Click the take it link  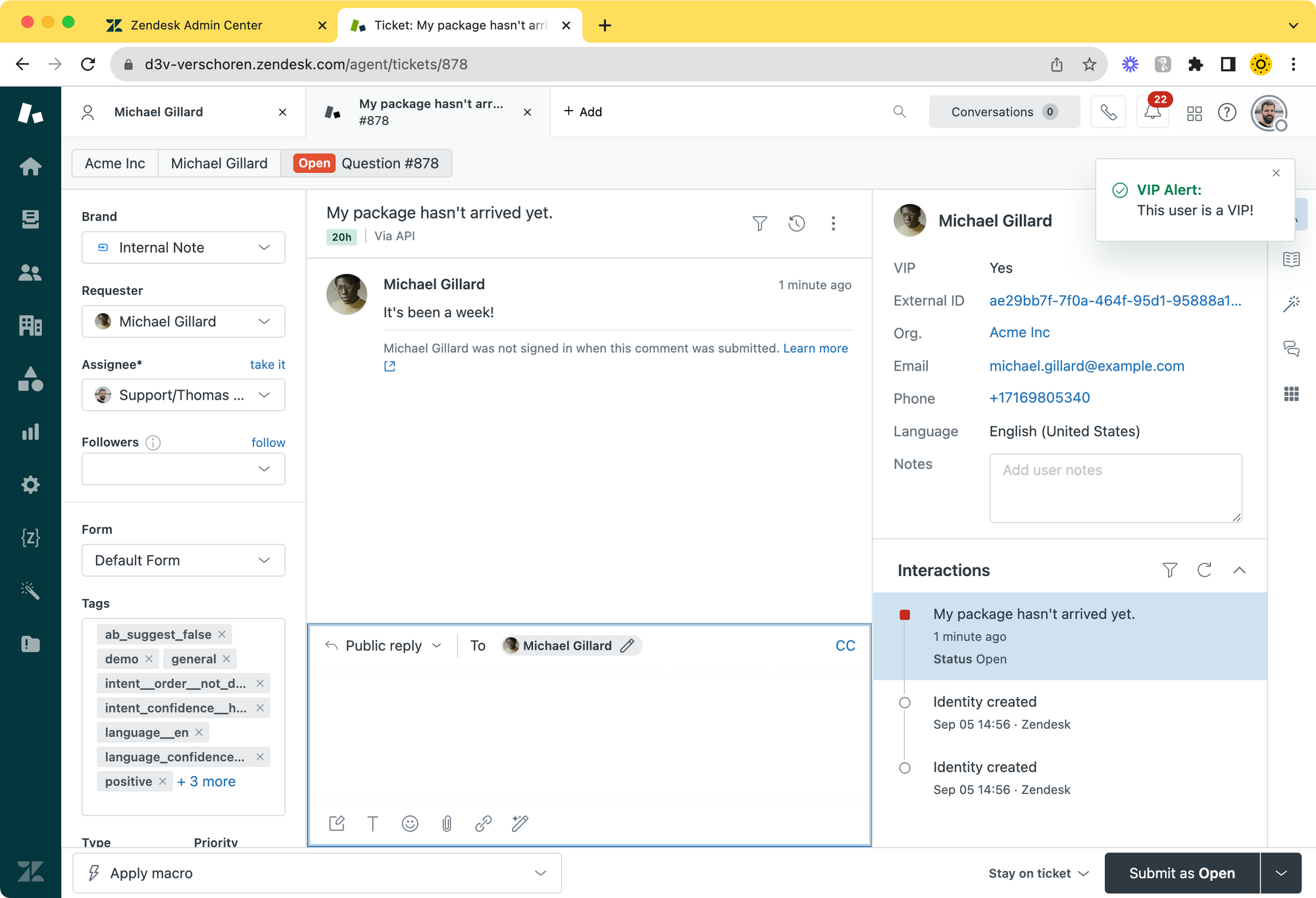267,364
